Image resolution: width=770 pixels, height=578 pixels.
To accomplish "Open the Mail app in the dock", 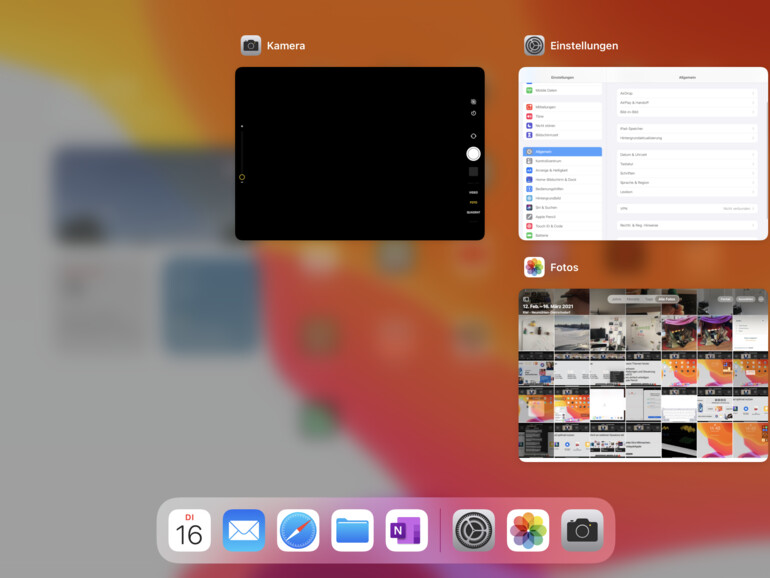I will (244, 530).
